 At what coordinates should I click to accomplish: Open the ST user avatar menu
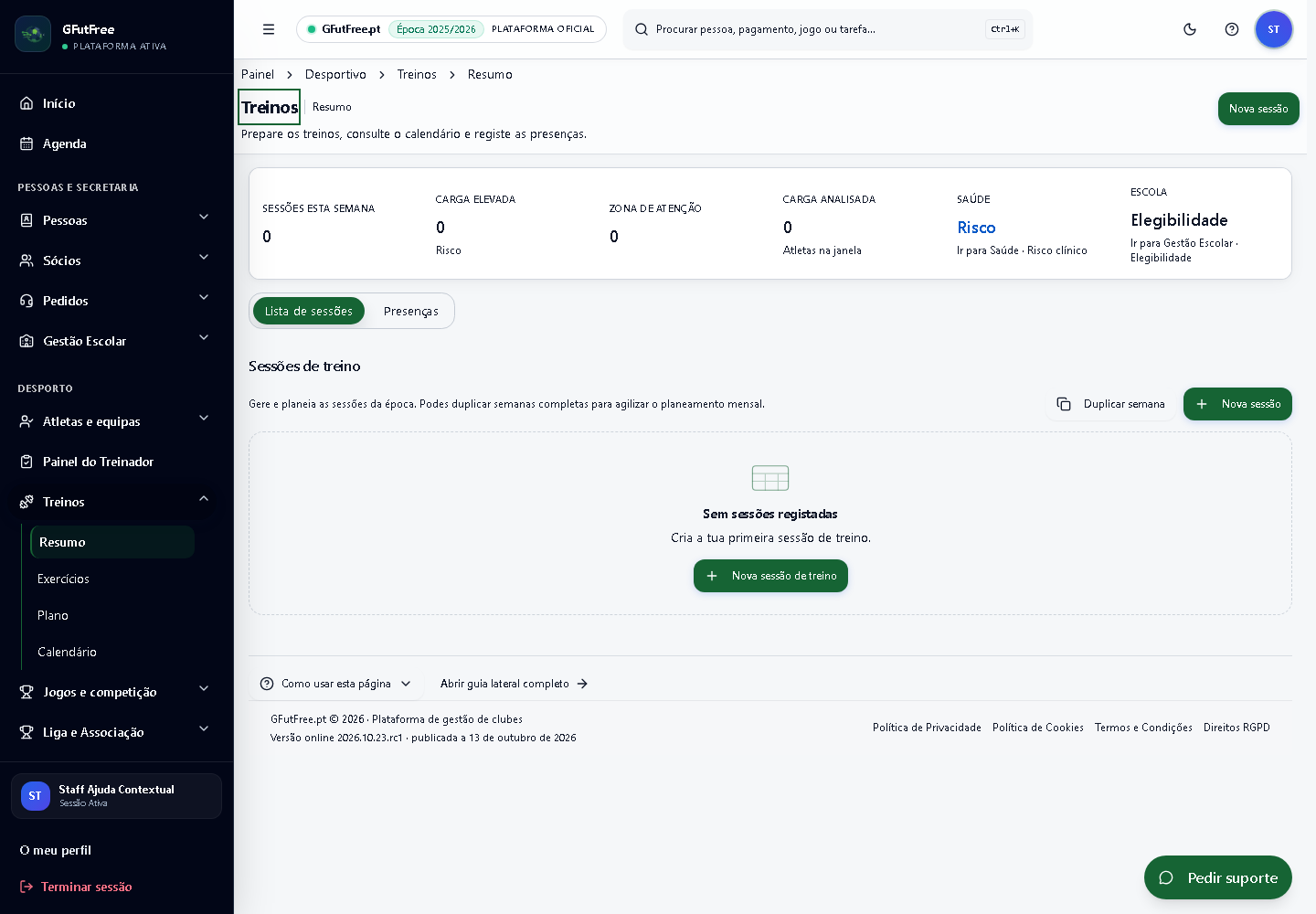[x=1274, y=29]
